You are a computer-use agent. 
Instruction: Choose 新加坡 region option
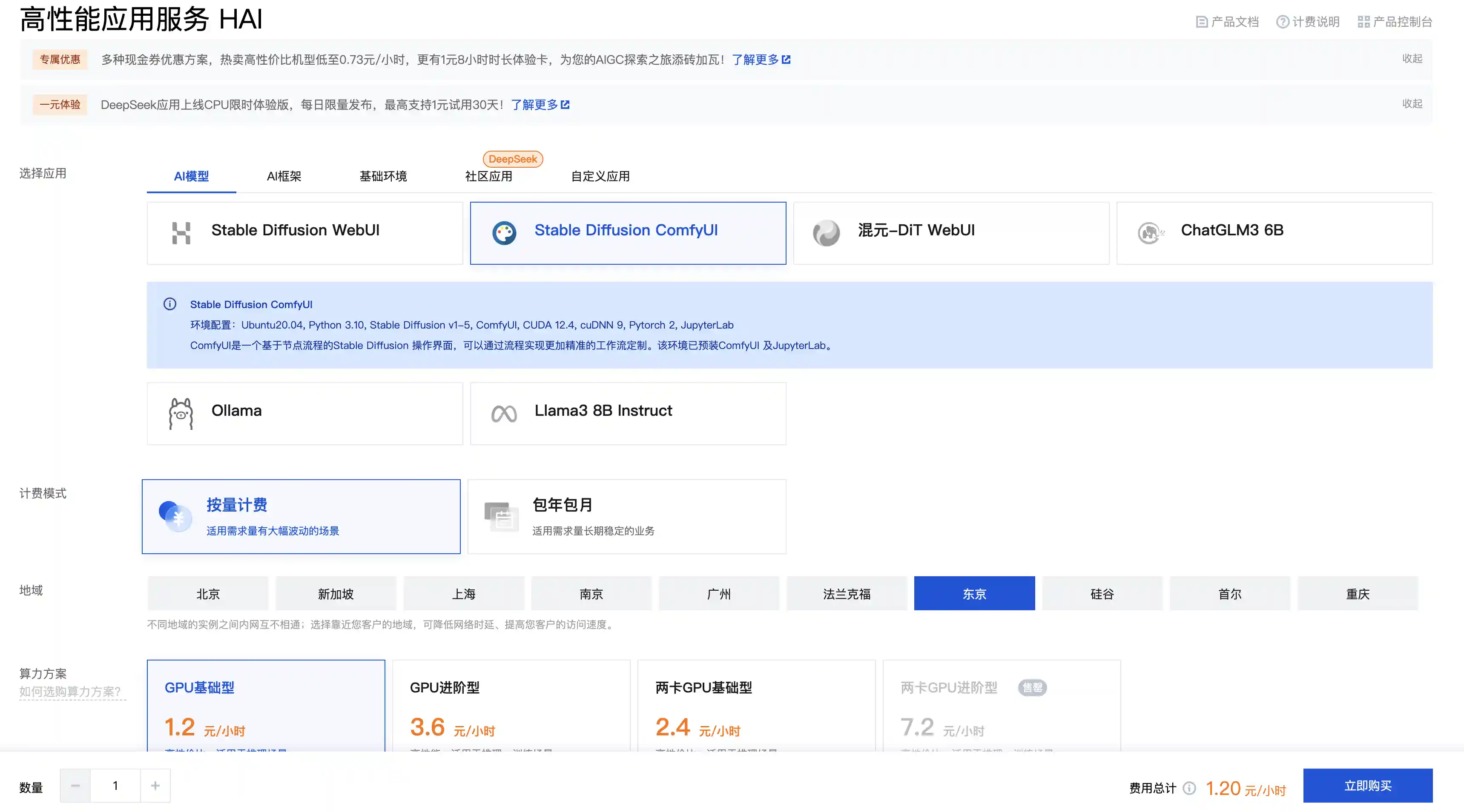tap(335, 593)
